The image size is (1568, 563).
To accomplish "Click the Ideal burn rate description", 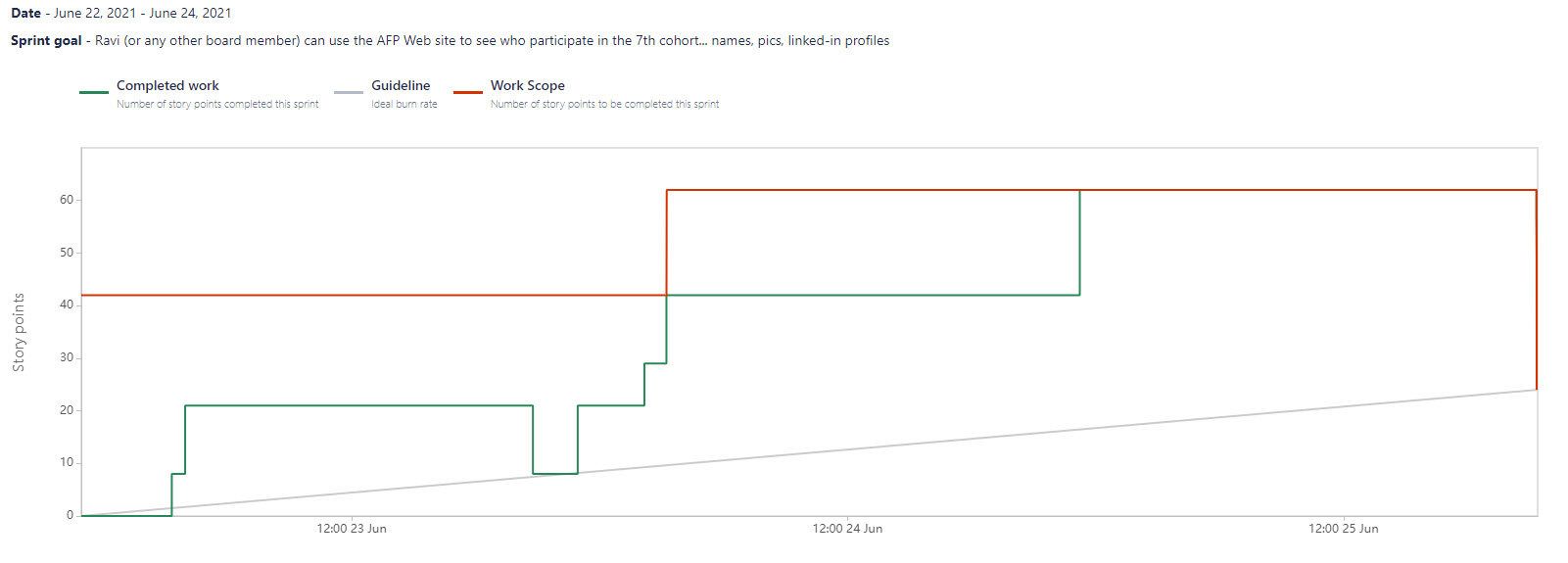I will point(404,104).
